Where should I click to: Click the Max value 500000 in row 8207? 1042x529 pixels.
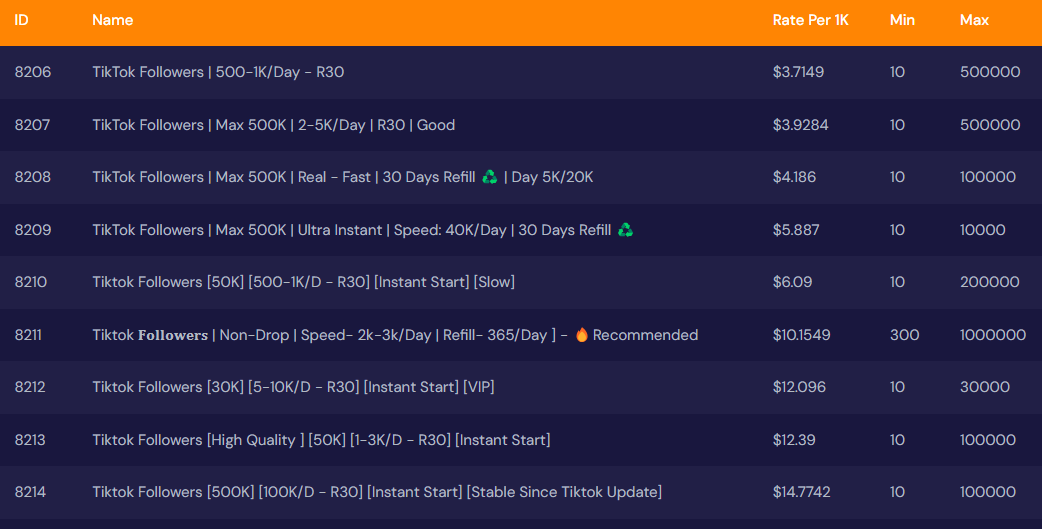[x=990, y=125]
